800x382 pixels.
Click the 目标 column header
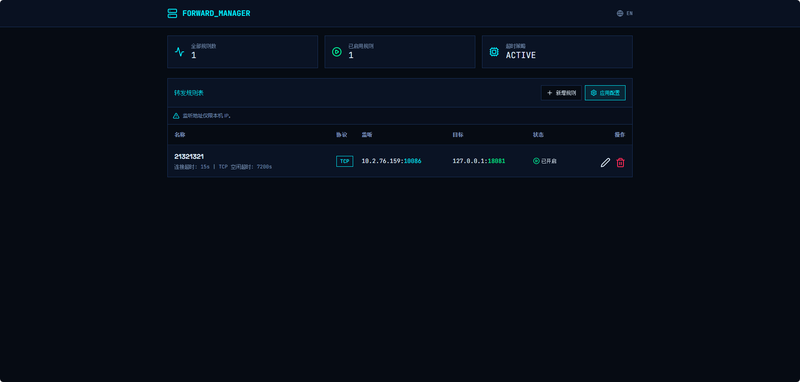point(458,135)
